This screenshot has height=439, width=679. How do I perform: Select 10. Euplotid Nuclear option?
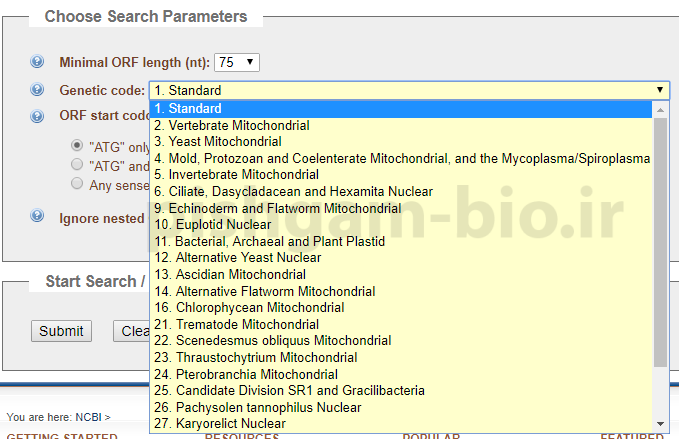(x=213, y=224)
